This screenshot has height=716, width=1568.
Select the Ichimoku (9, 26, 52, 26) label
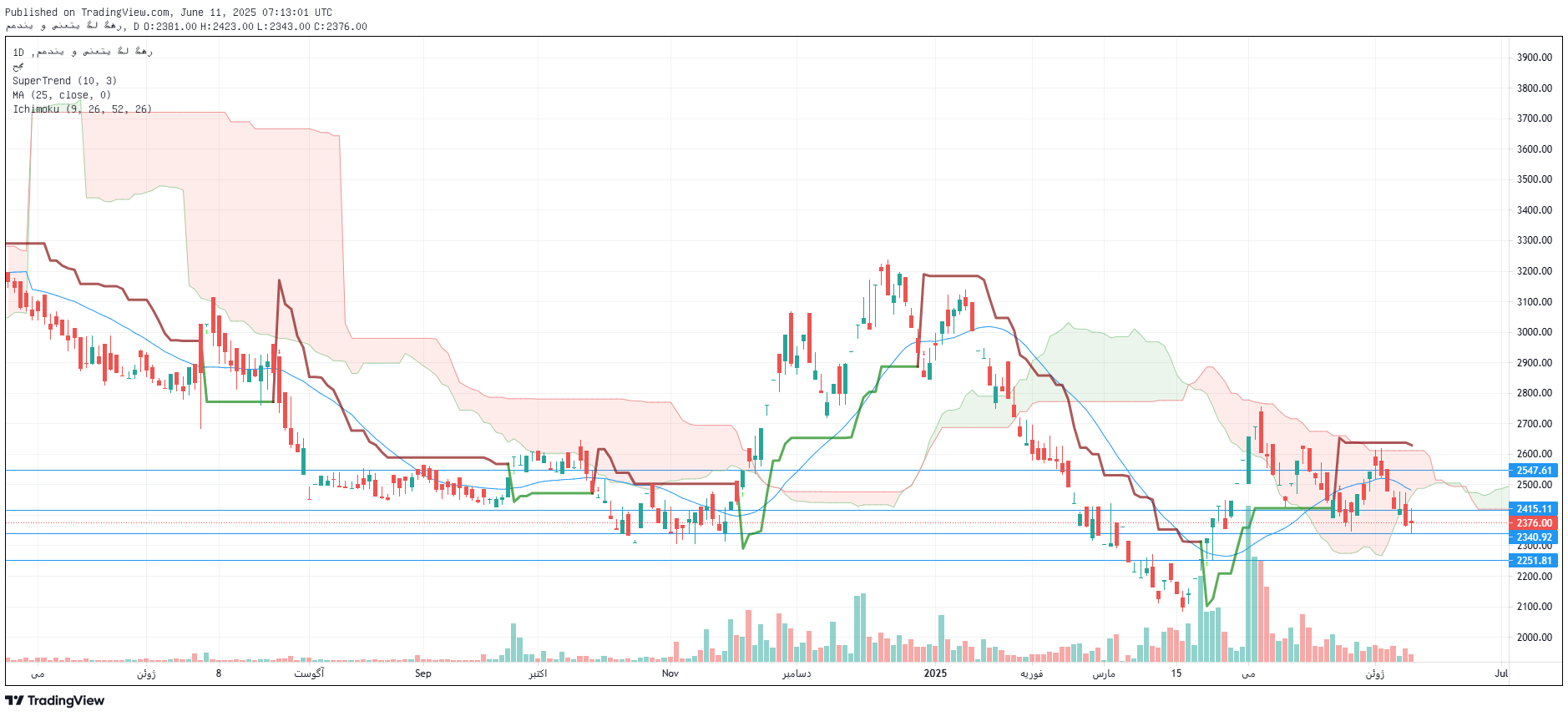[82, 109]
